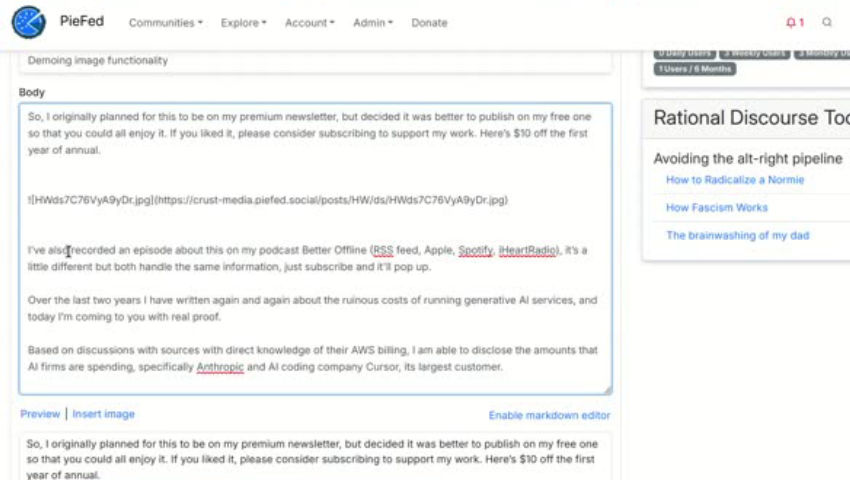The width and height of the screenshot is (850, 480).
Task: Click the underlined word Anthropic in body
Action: pos(226,367)
